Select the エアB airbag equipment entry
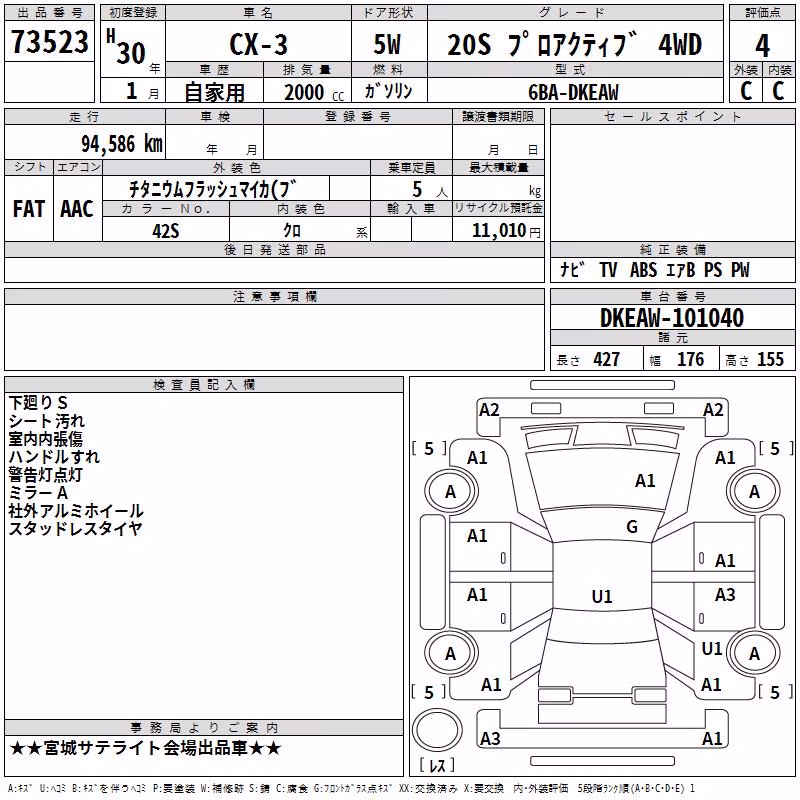The width and height of the screenshot is (800, 800). pos(681,270)
